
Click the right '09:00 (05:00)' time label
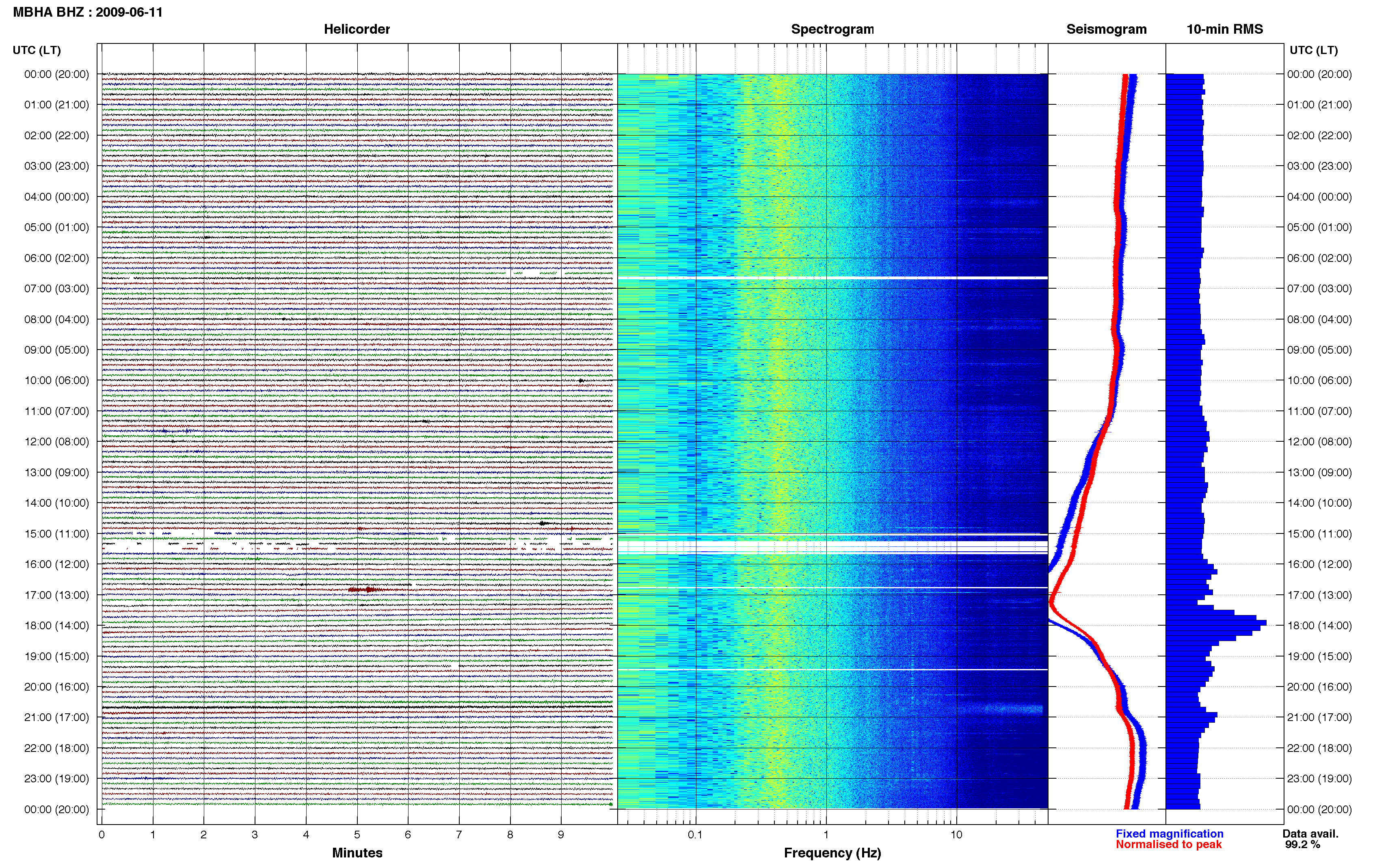pyautogui.click(x=1319, y=350)
